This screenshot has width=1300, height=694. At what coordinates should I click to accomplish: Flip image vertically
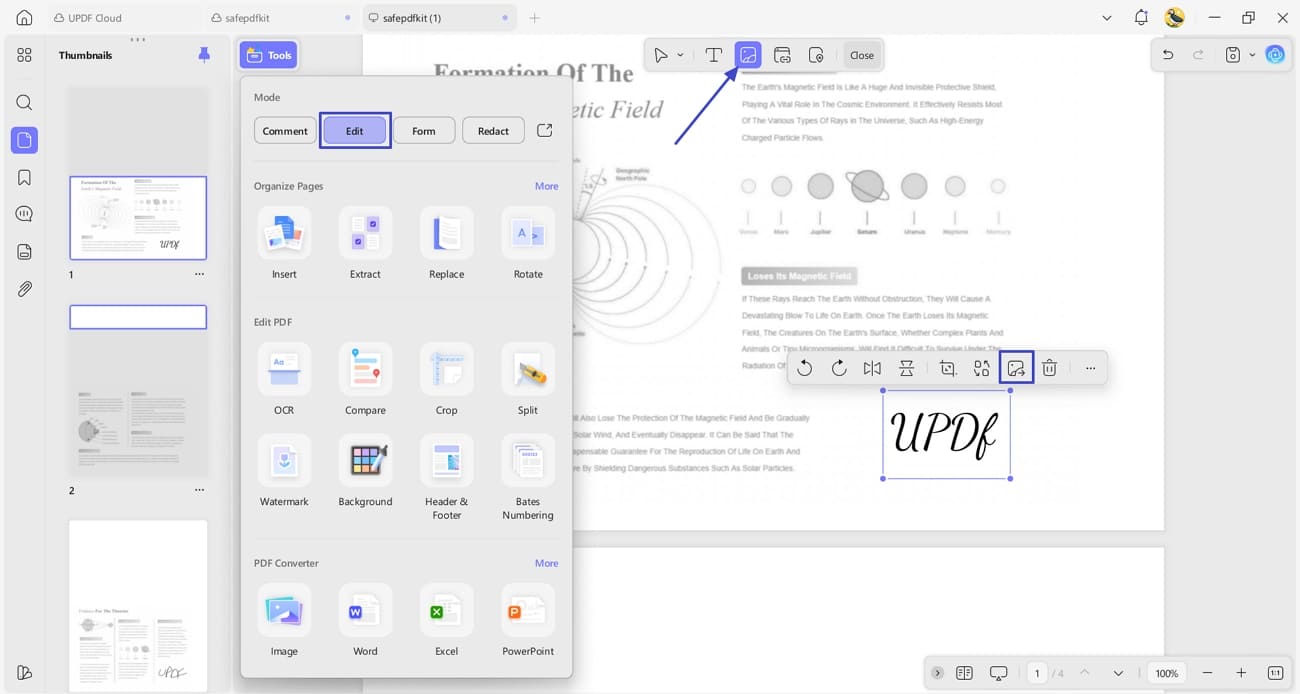(906, 368)
